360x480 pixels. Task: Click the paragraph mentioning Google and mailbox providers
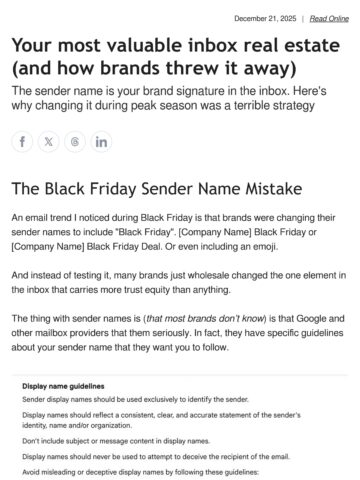178,333
